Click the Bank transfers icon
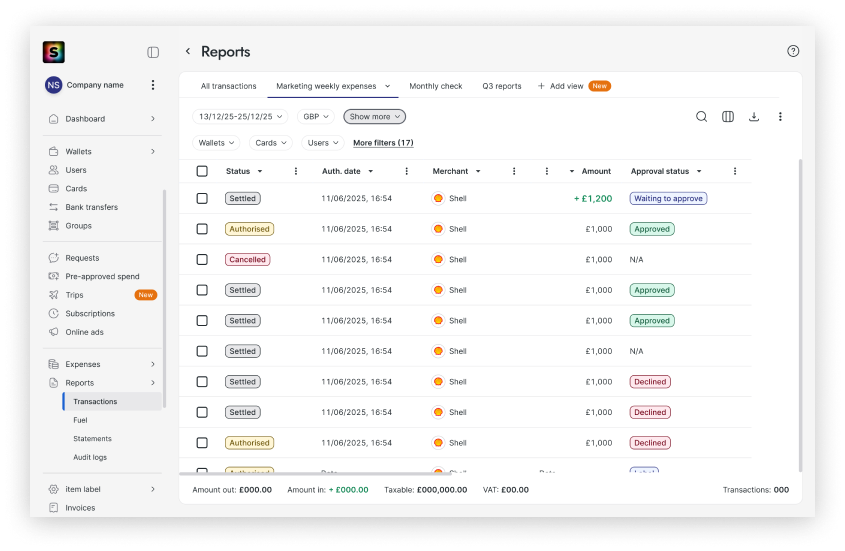Screen dimensions: 845x551 pos(53,207)
